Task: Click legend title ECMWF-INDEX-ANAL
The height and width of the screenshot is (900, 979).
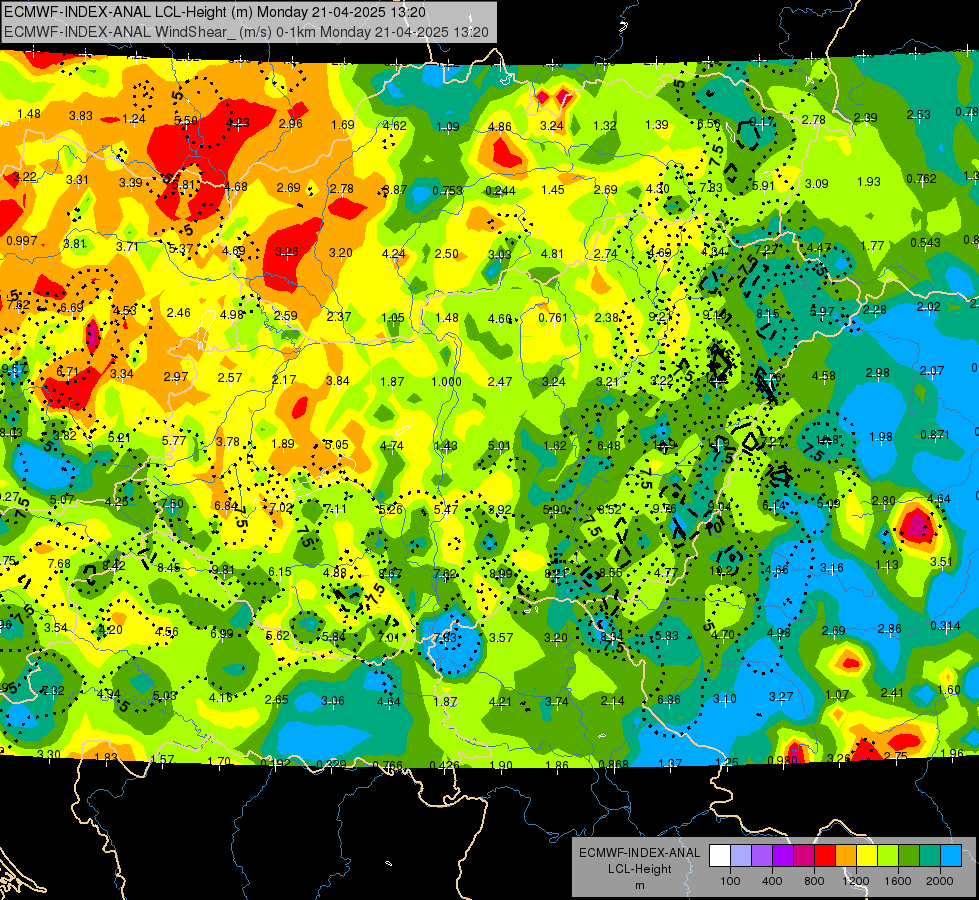Action: click(639, 853)
